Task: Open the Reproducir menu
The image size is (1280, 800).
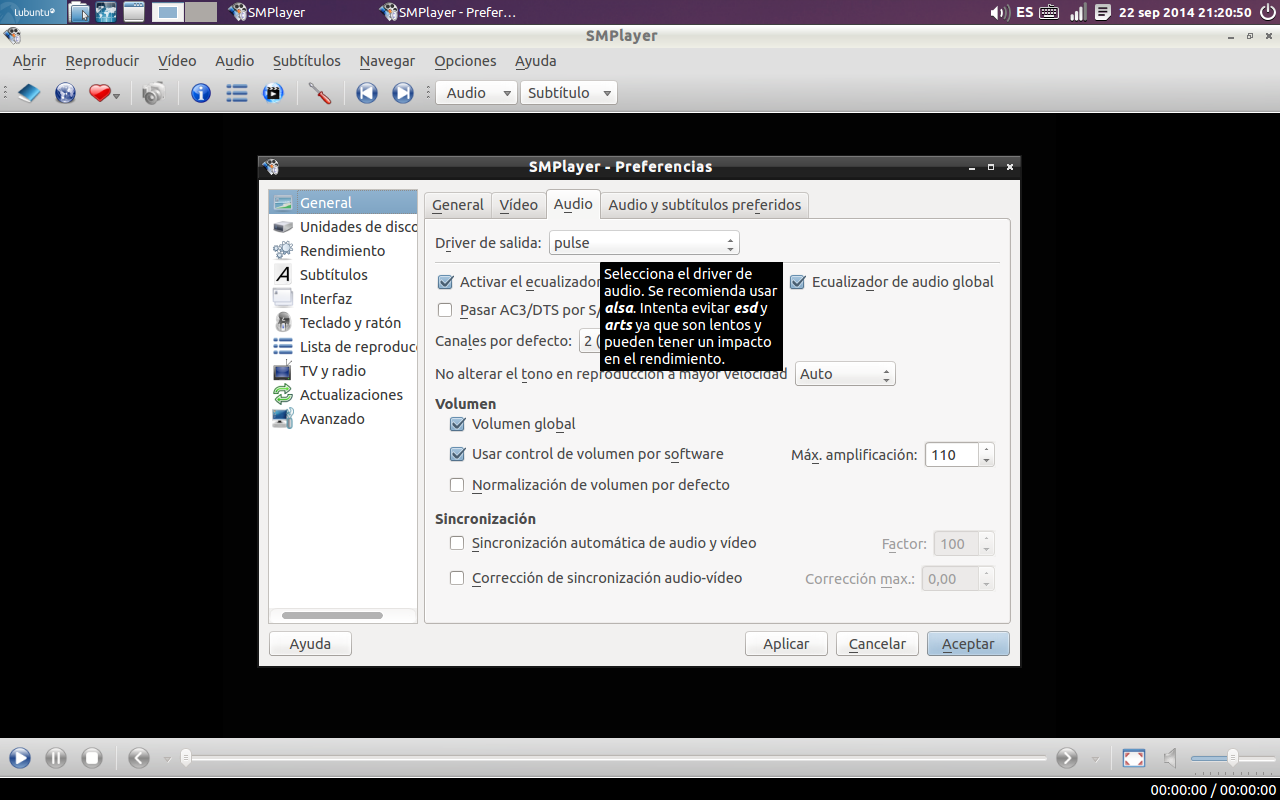Action: coord(102,61)
